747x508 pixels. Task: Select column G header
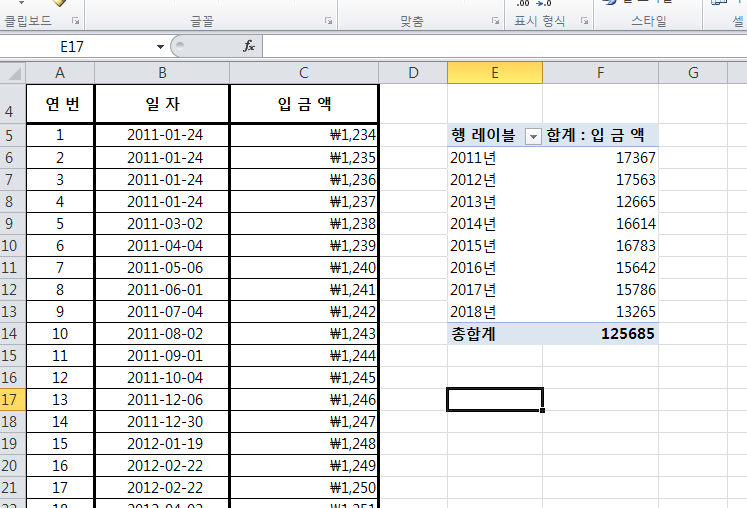[693, 73]
